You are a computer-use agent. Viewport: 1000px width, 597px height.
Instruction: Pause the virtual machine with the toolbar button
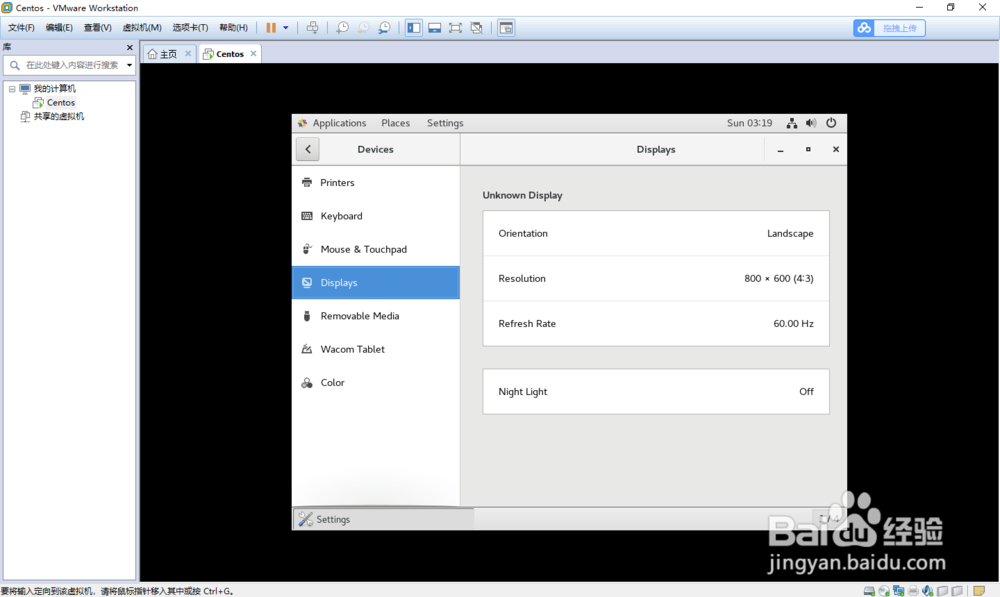point(271,27)
